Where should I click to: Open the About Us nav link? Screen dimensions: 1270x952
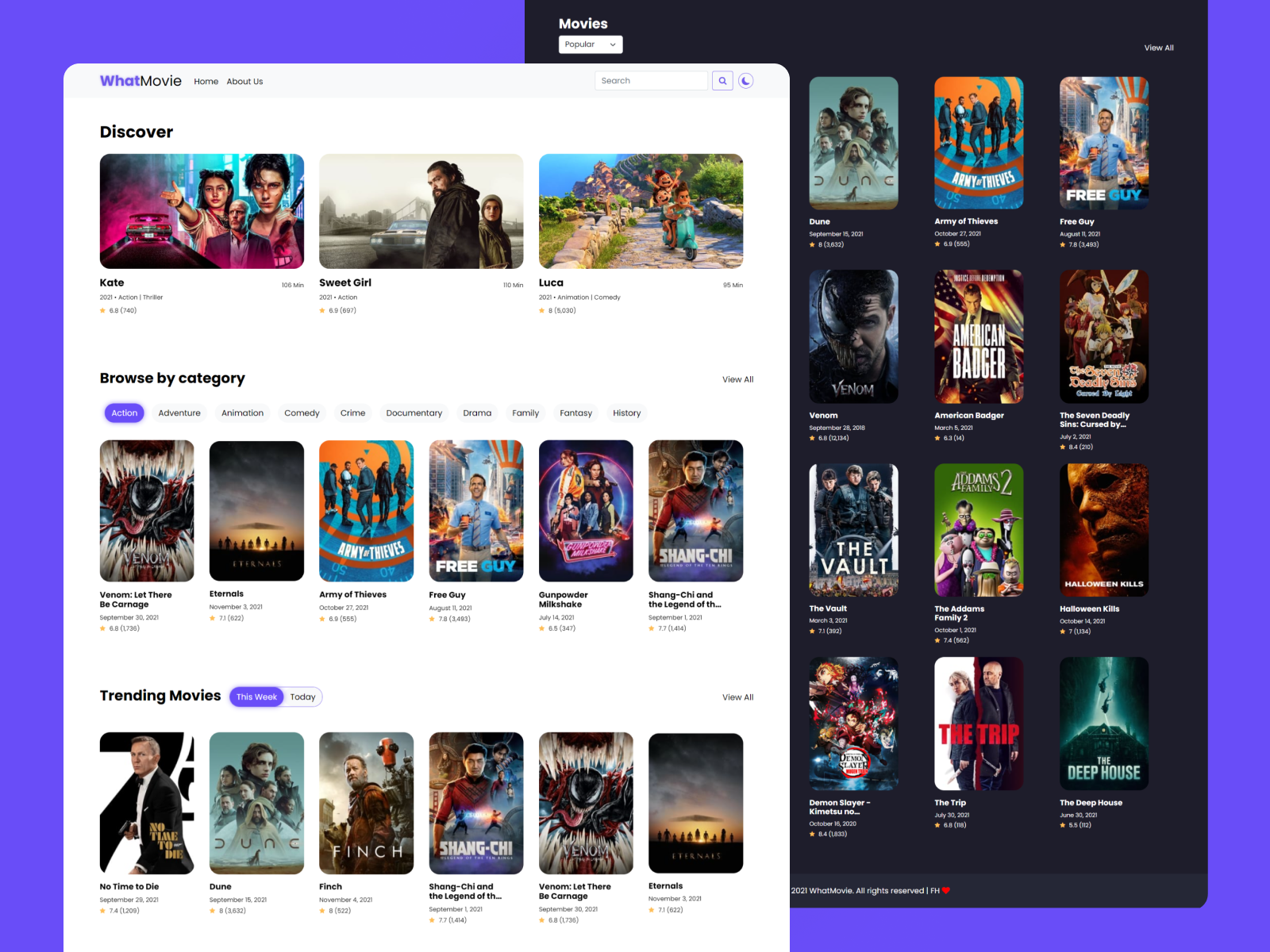coord(244,82)
